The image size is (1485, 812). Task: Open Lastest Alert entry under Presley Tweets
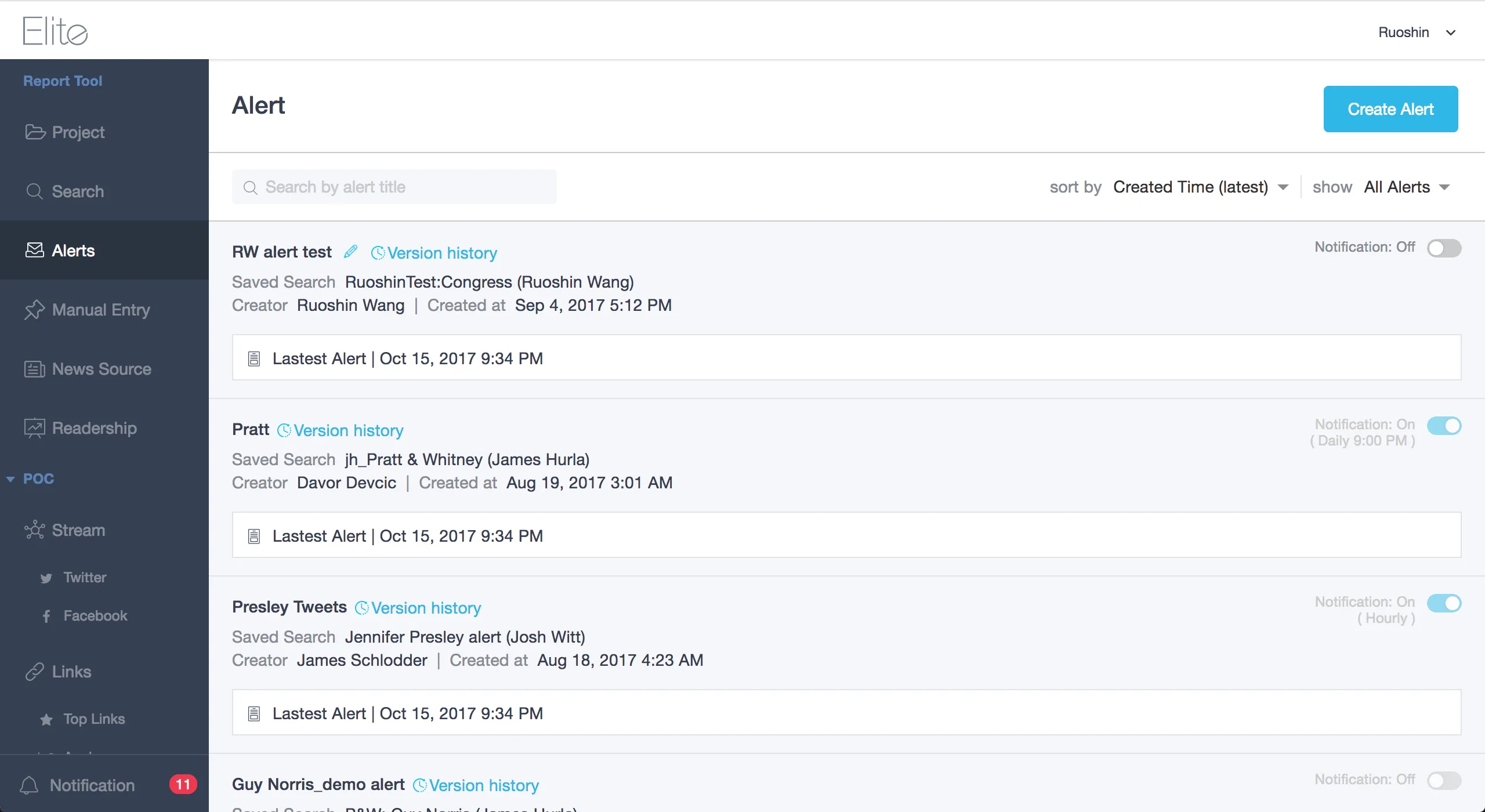coord(846,713)
